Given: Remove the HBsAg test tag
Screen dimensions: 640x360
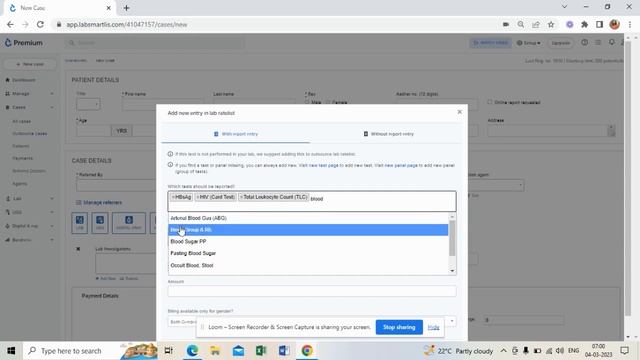Looking at the screenshot, I should [x=173, y=197].
